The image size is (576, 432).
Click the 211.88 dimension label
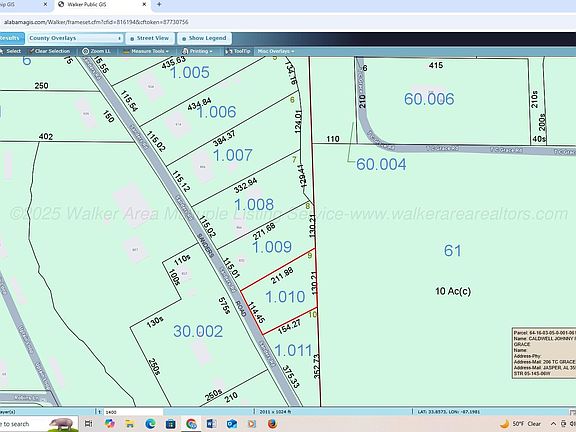[282, 276]
